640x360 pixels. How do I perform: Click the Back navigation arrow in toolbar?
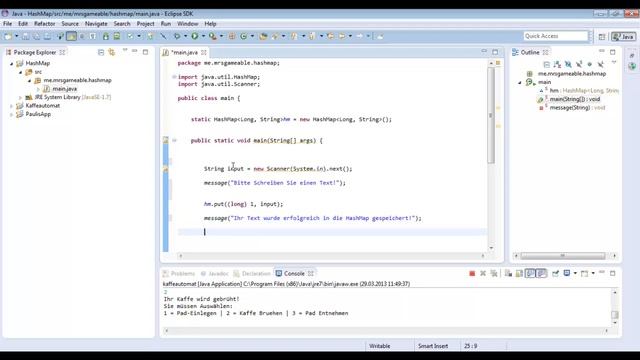click(x=342, y=36)
